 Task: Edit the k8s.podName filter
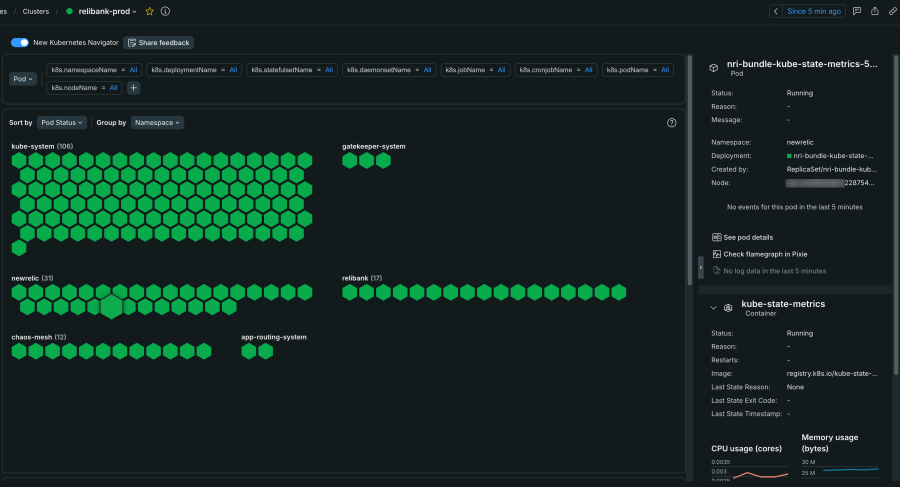(x=638, y=70)
